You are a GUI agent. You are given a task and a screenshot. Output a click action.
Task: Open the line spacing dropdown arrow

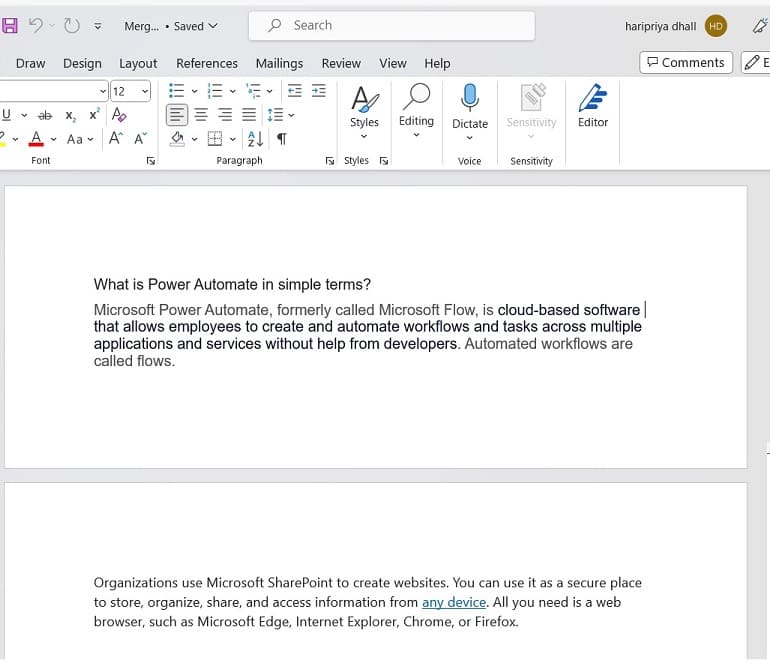click(x=291, y=115)
